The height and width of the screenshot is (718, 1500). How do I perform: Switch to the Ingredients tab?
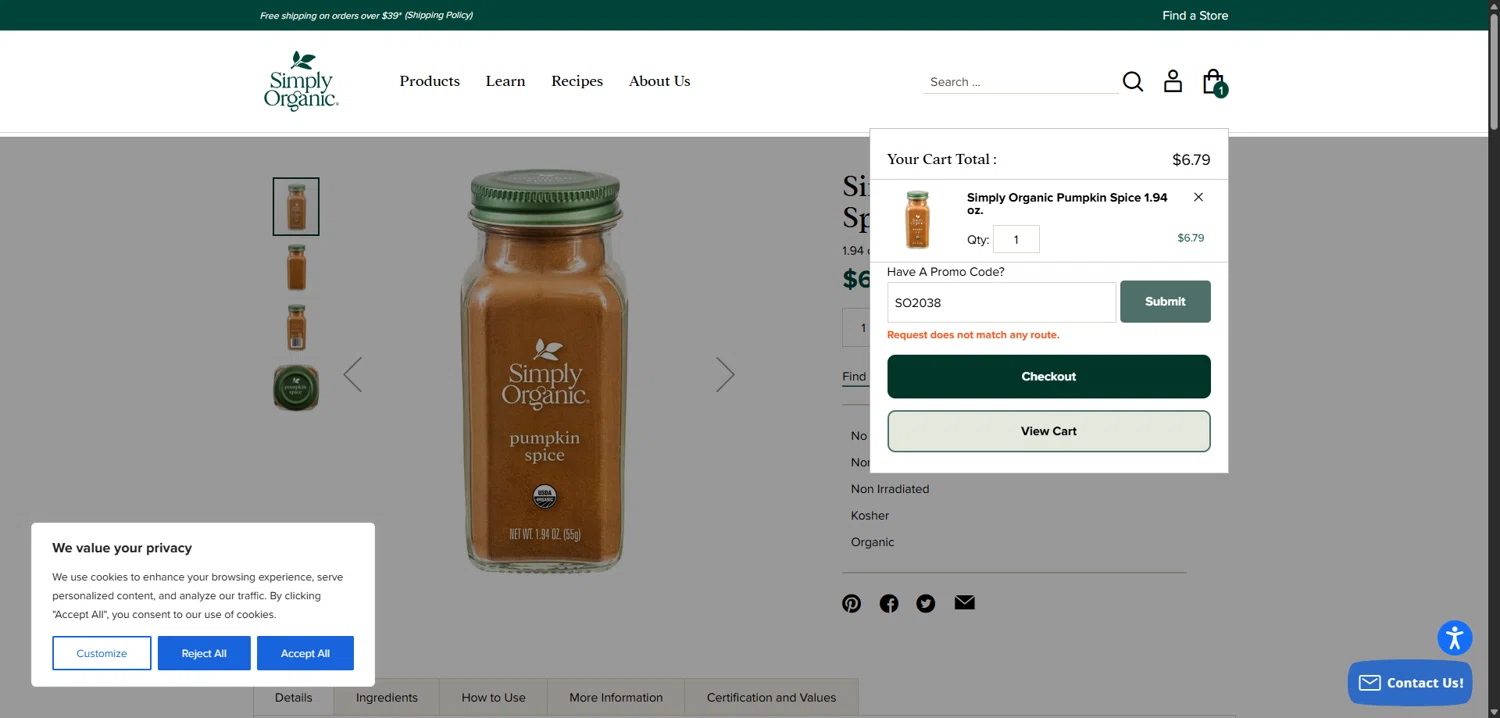(x=387, y=697)
